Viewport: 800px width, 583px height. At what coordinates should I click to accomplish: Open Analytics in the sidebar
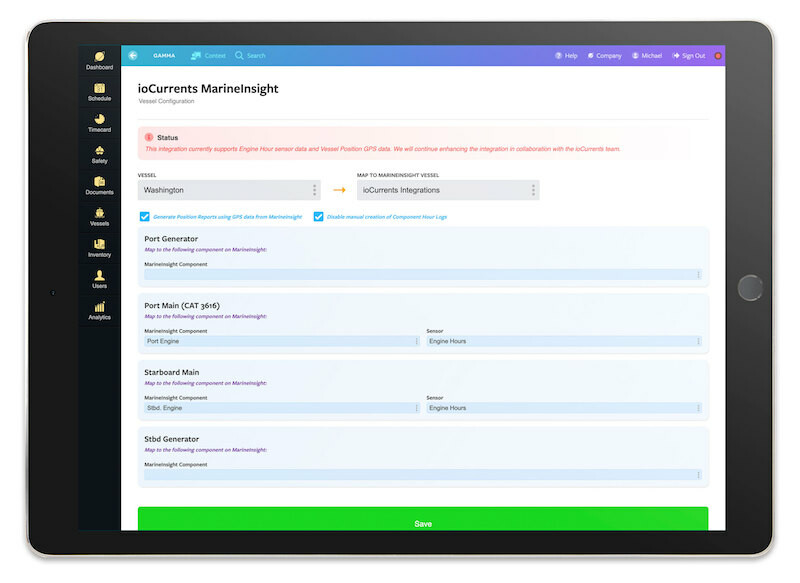click(99, 310)
